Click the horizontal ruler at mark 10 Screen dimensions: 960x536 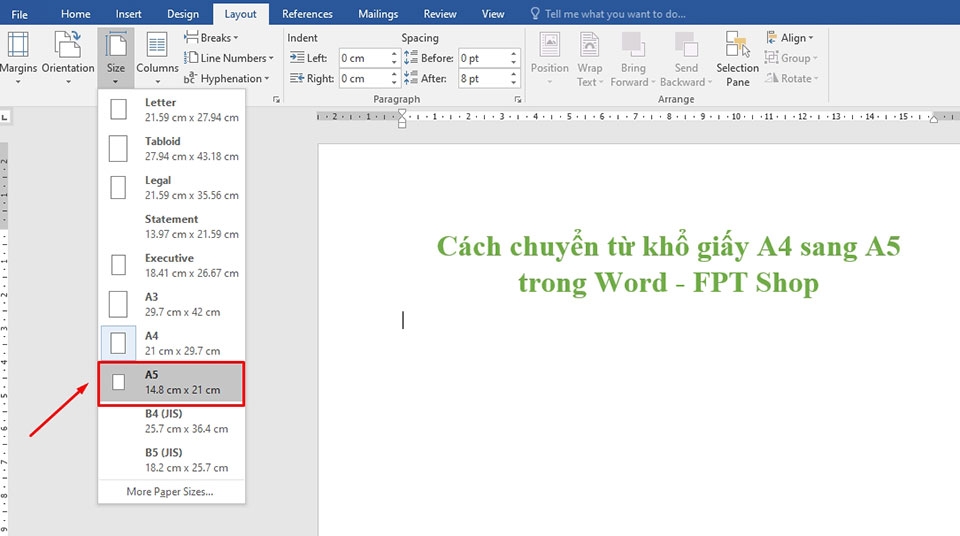click(x=736, y=116)
